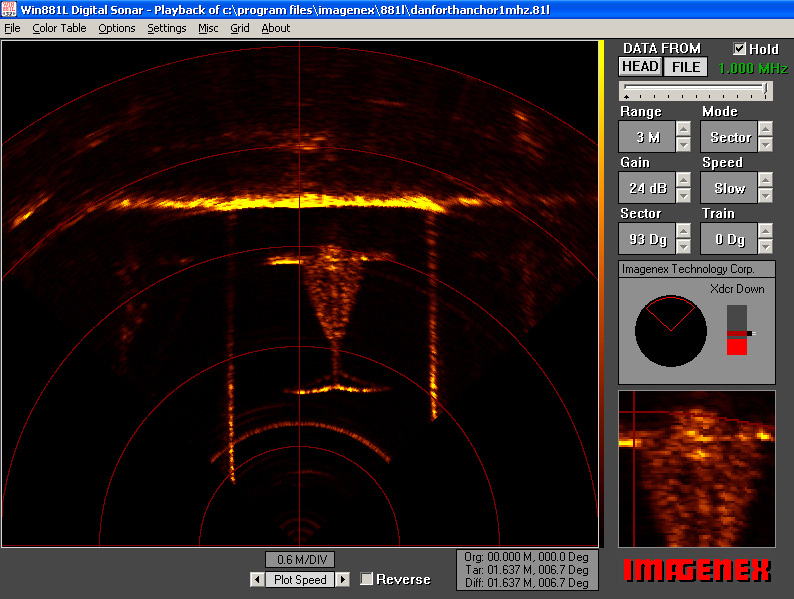This screenshot has width=794, height=599.
Task: Decrease Train angle with down arrow
Action: coord(766,247)
